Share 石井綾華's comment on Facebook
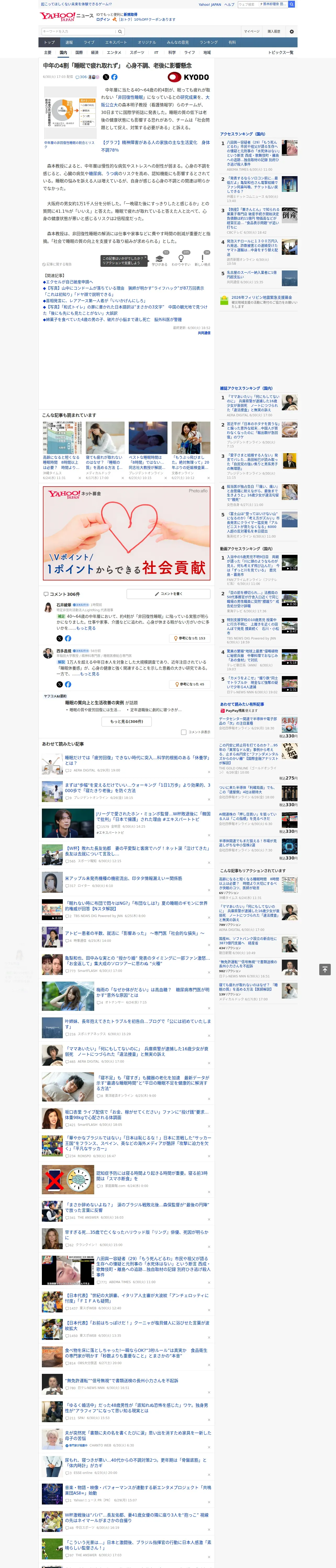The image size is (336, 1568). click(68, 638)
